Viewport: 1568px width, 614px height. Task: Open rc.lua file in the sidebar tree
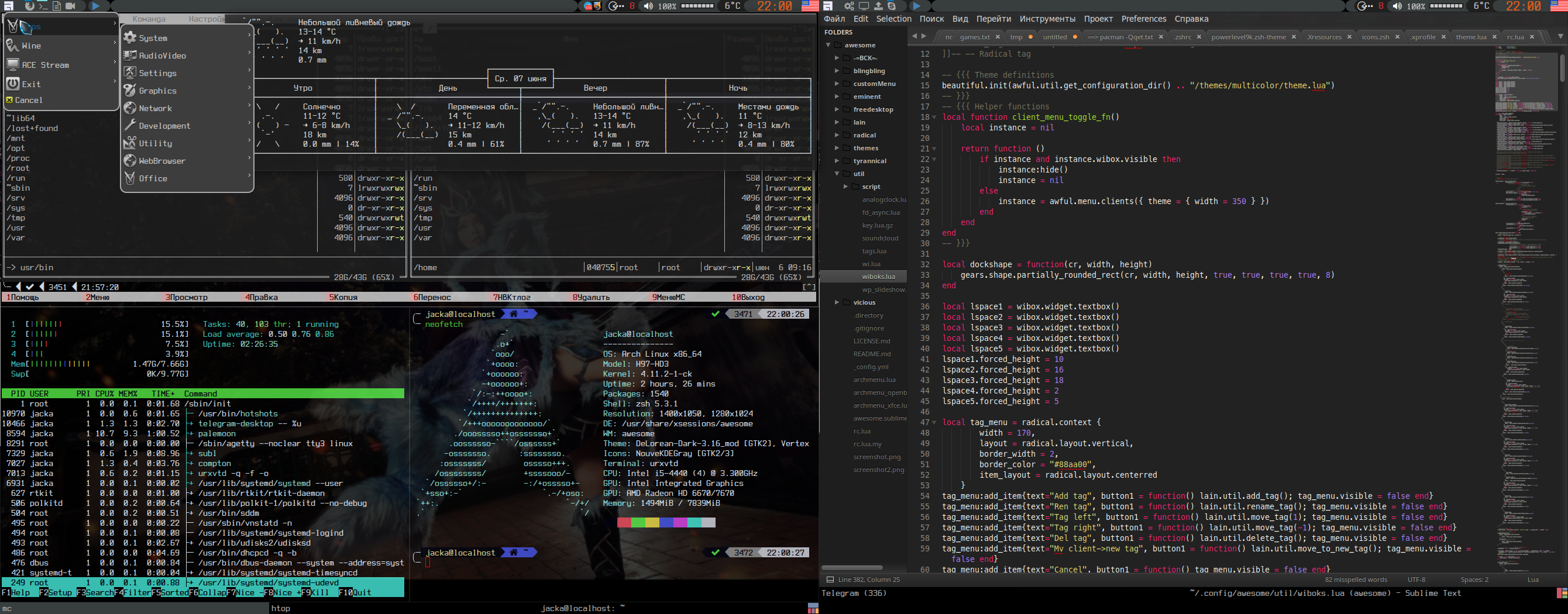(x=861, y=431)
